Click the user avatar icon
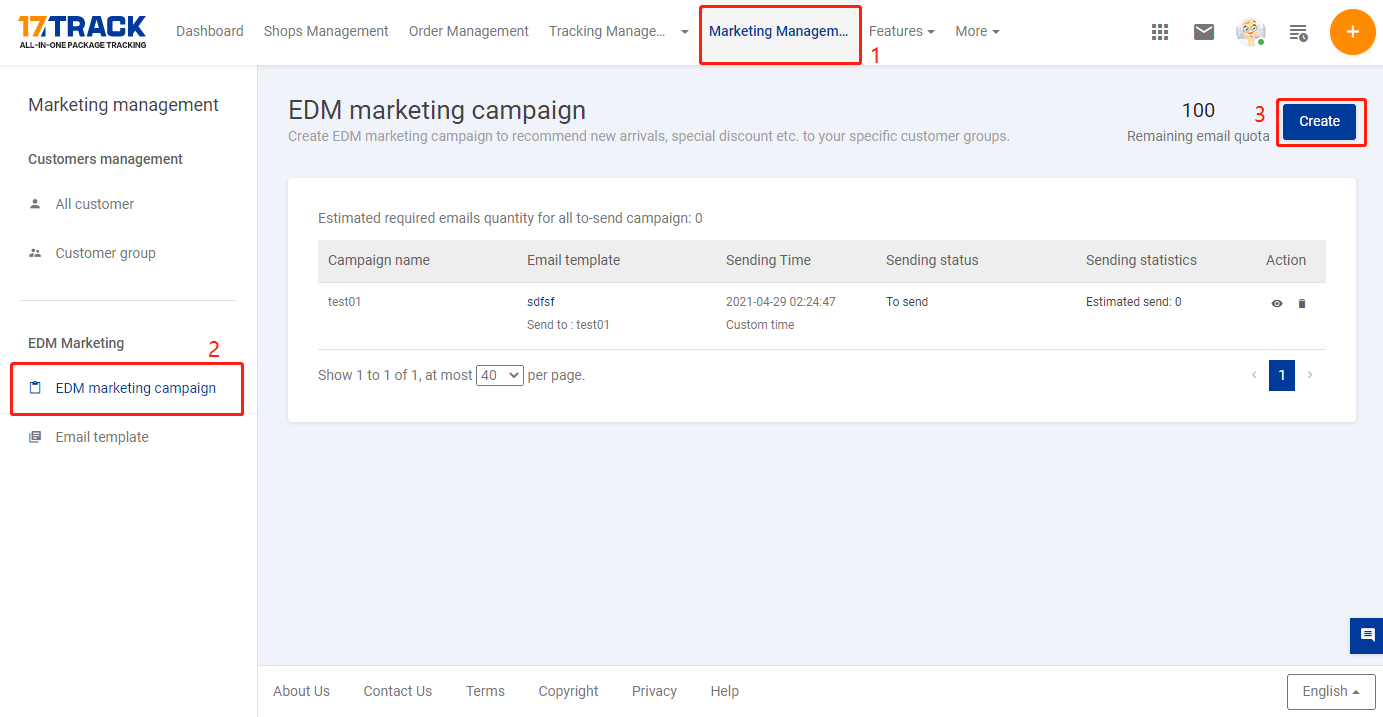Viewport: 1383px width, 717px height. point(1251,32)
